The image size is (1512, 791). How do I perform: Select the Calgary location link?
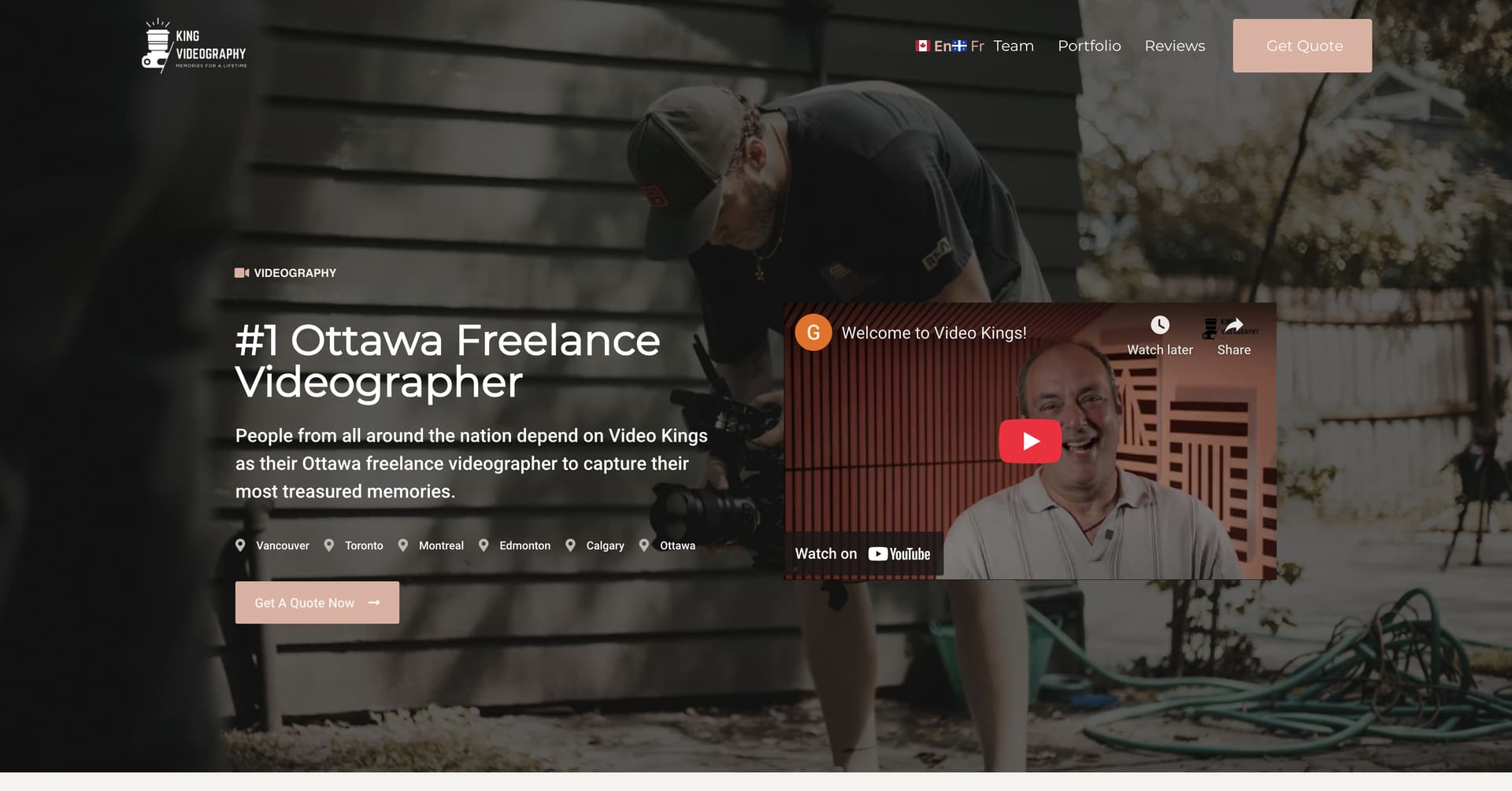[x=605, y=545]
